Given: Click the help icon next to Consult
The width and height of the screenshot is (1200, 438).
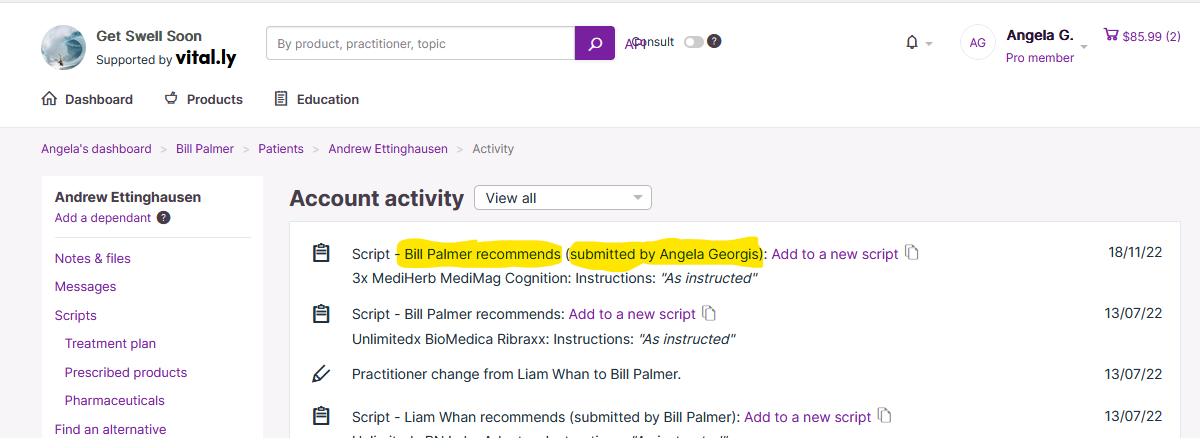Looking at the screenshot, I should click(714, 41).
